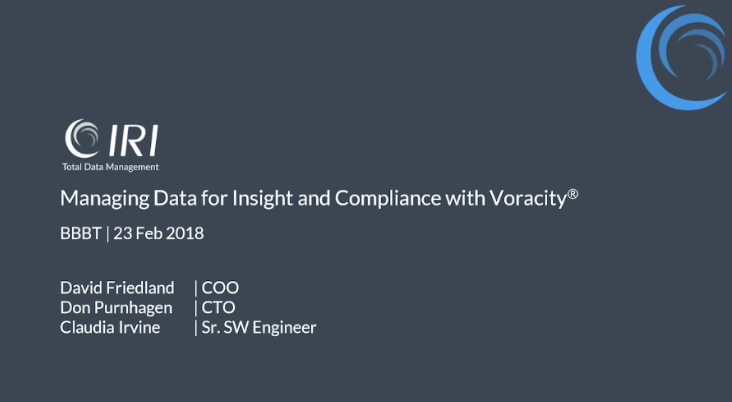Click the name David Friedland
The height and width of the screenshot is (402, 732).
(117, 288)
